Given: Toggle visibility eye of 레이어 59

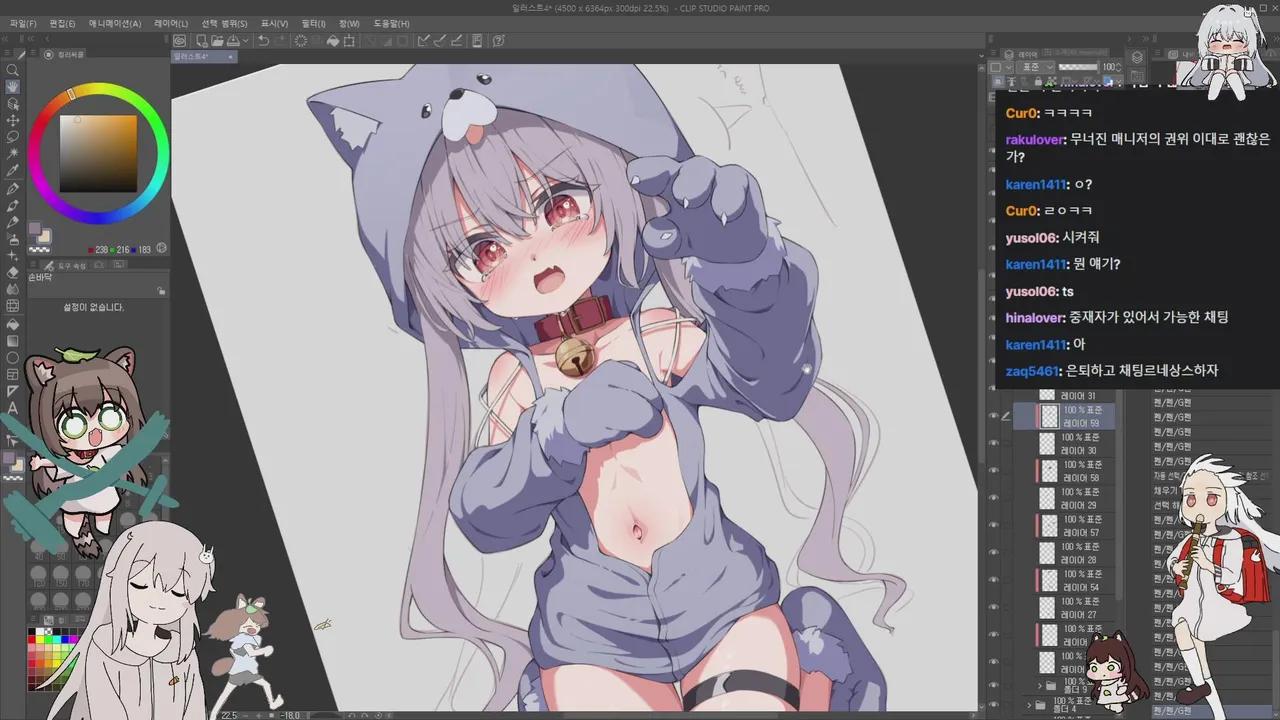Looking at the screenshot, I should [994, 417].
